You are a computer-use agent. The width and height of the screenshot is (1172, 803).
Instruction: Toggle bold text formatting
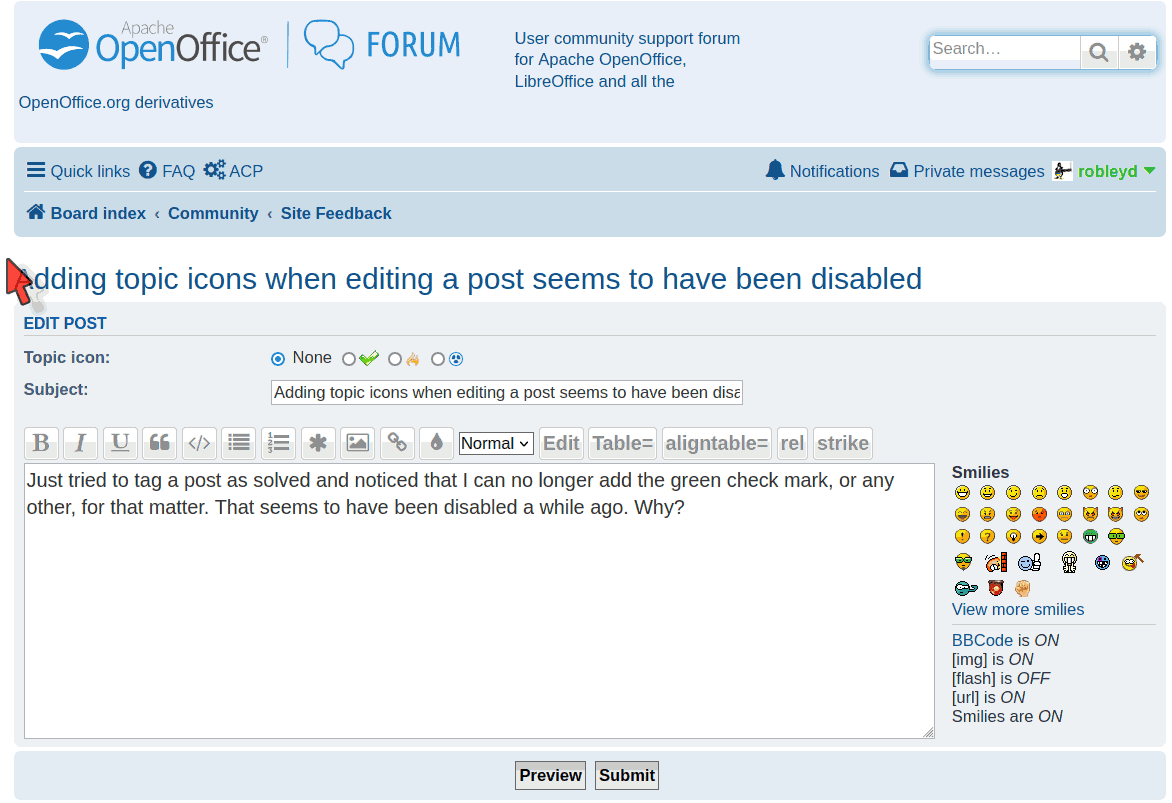click(41, 443)
